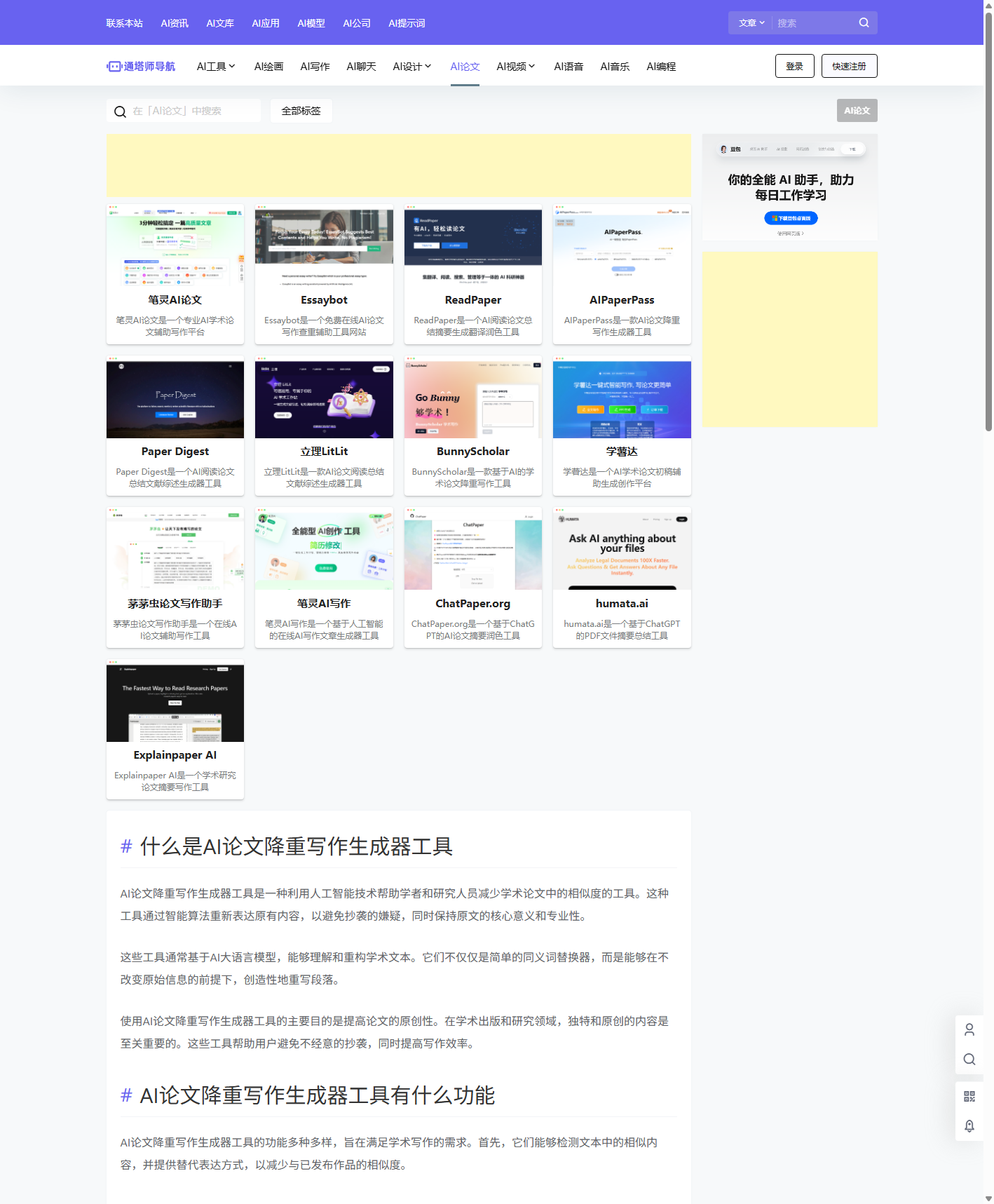
Task: Click heading 什么是AI论文降重写作生成器工具
Action: [296, 846]
